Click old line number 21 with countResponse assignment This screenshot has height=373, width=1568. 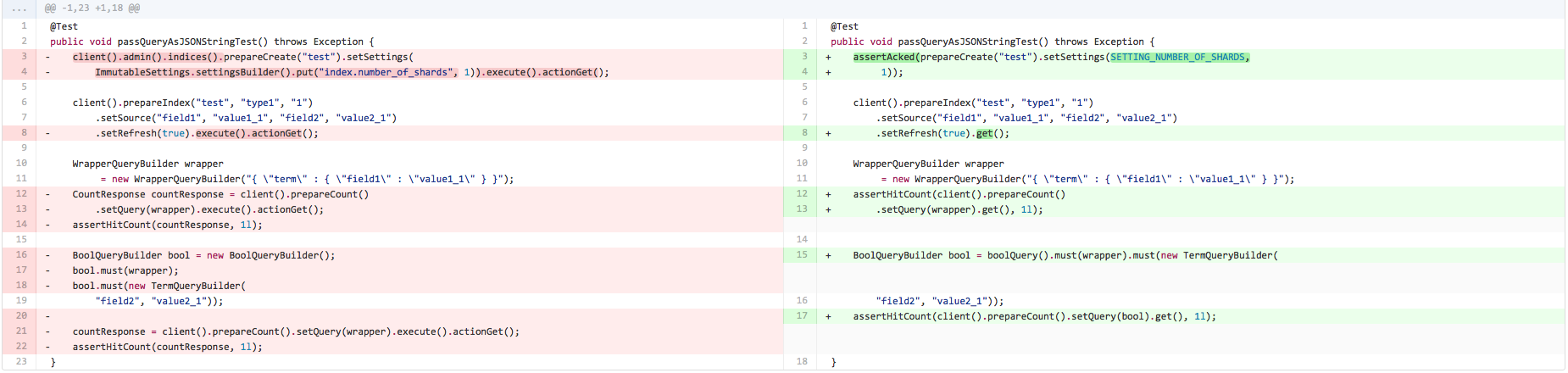(x=21, y=331)
